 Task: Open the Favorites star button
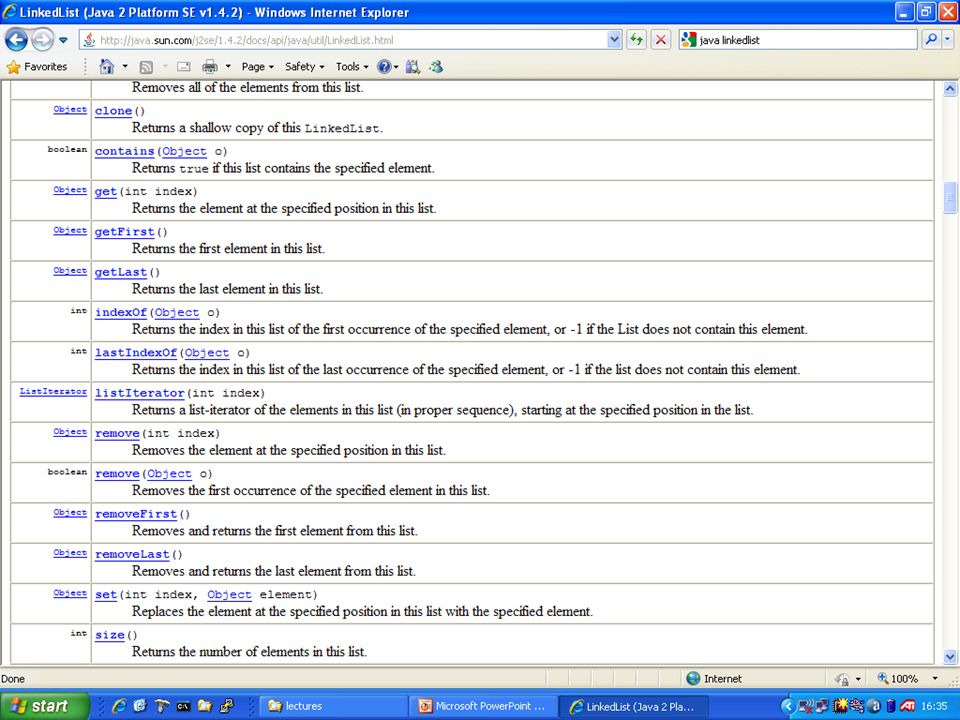click(36, 67)
